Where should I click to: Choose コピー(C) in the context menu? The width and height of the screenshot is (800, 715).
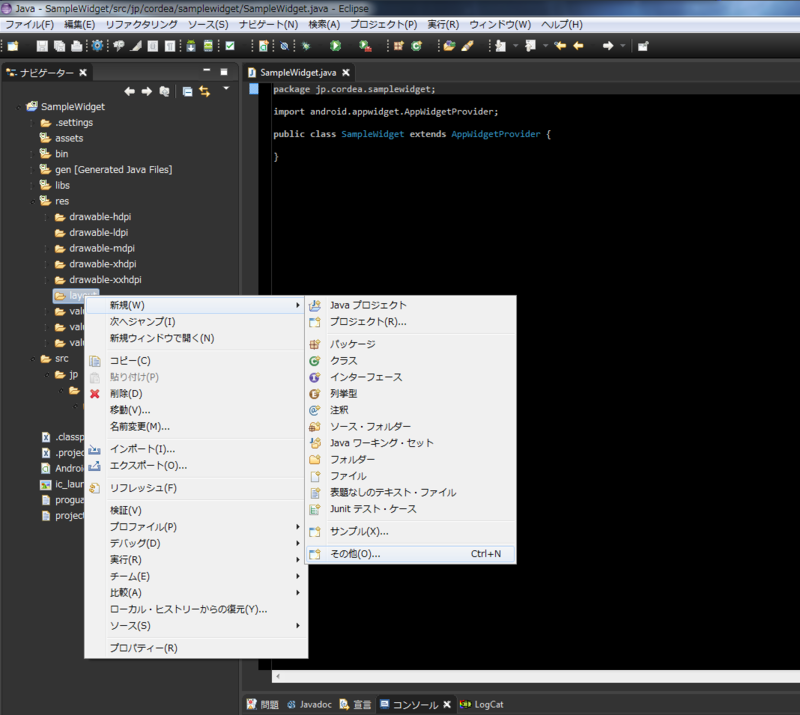coord(196,361)
